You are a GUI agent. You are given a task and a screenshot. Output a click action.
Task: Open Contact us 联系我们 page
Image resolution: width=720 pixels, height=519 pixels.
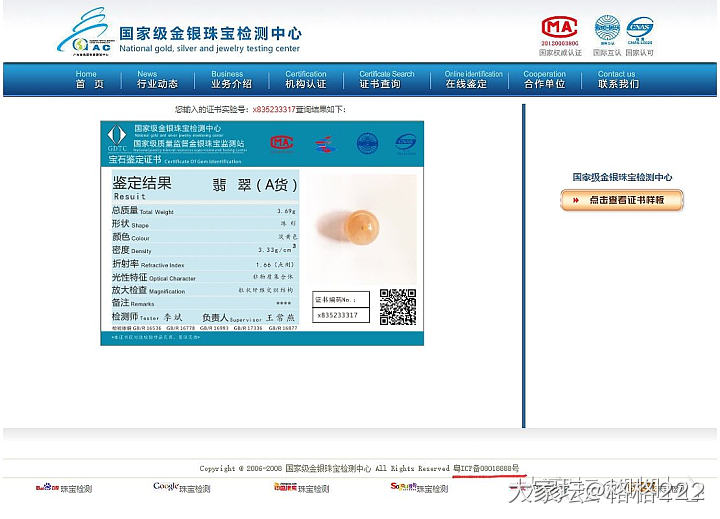pyautogui.click(x=617, y=79)
